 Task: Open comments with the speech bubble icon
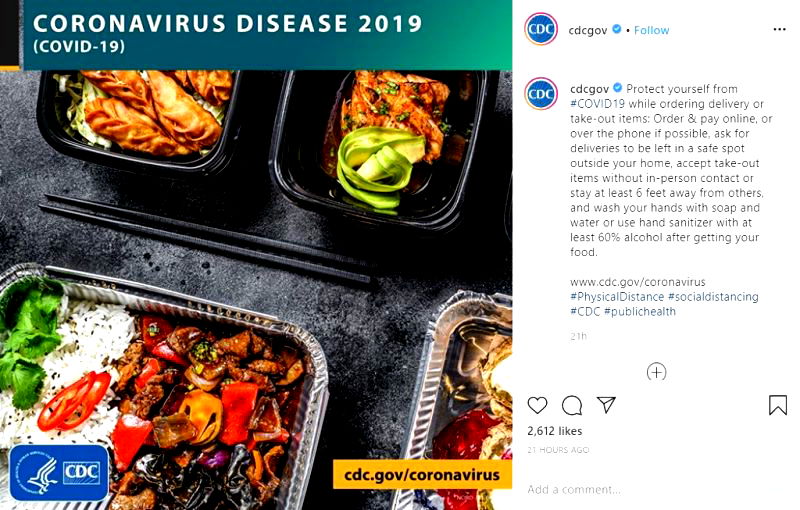(x=572, y=405)
